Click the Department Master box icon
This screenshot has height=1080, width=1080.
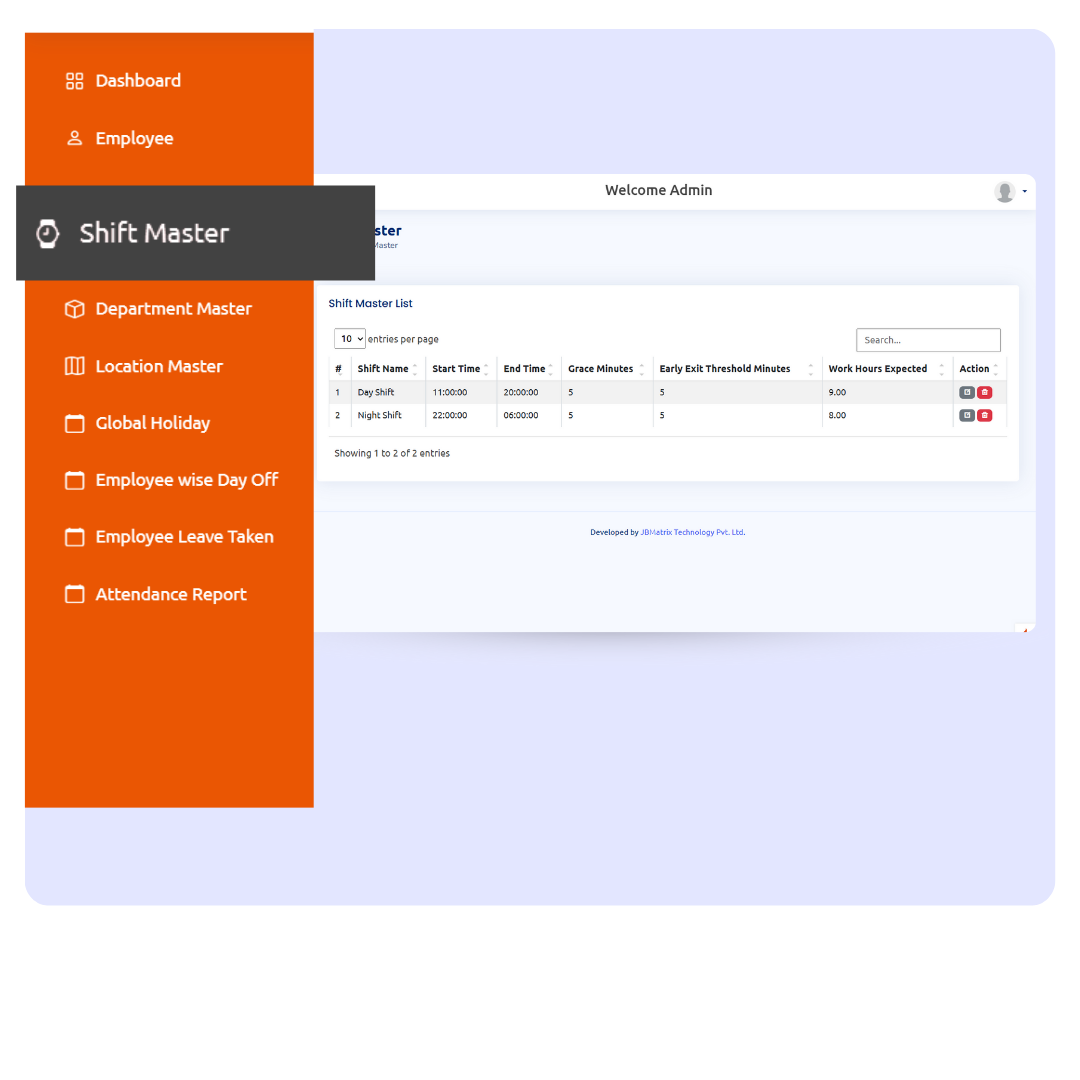point(74,309)
